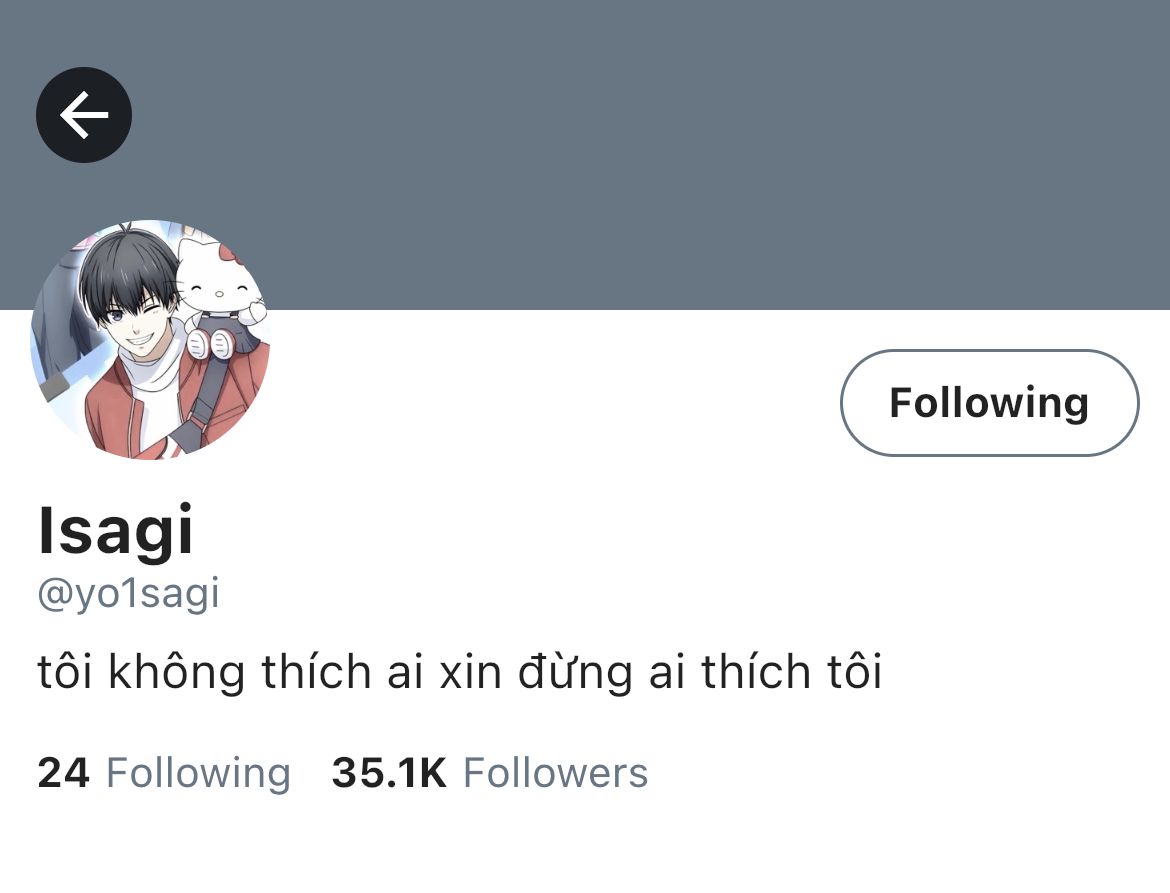Click the black circular back button
The image size is (1170, 893).
(x=84, y=115)
